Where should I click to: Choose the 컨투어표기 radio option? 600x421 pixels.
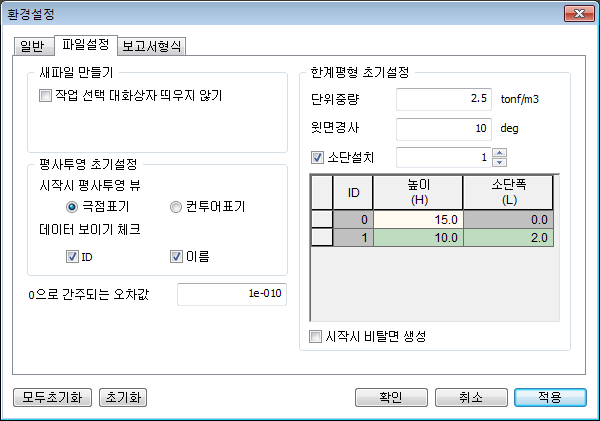tap(176, 207)
